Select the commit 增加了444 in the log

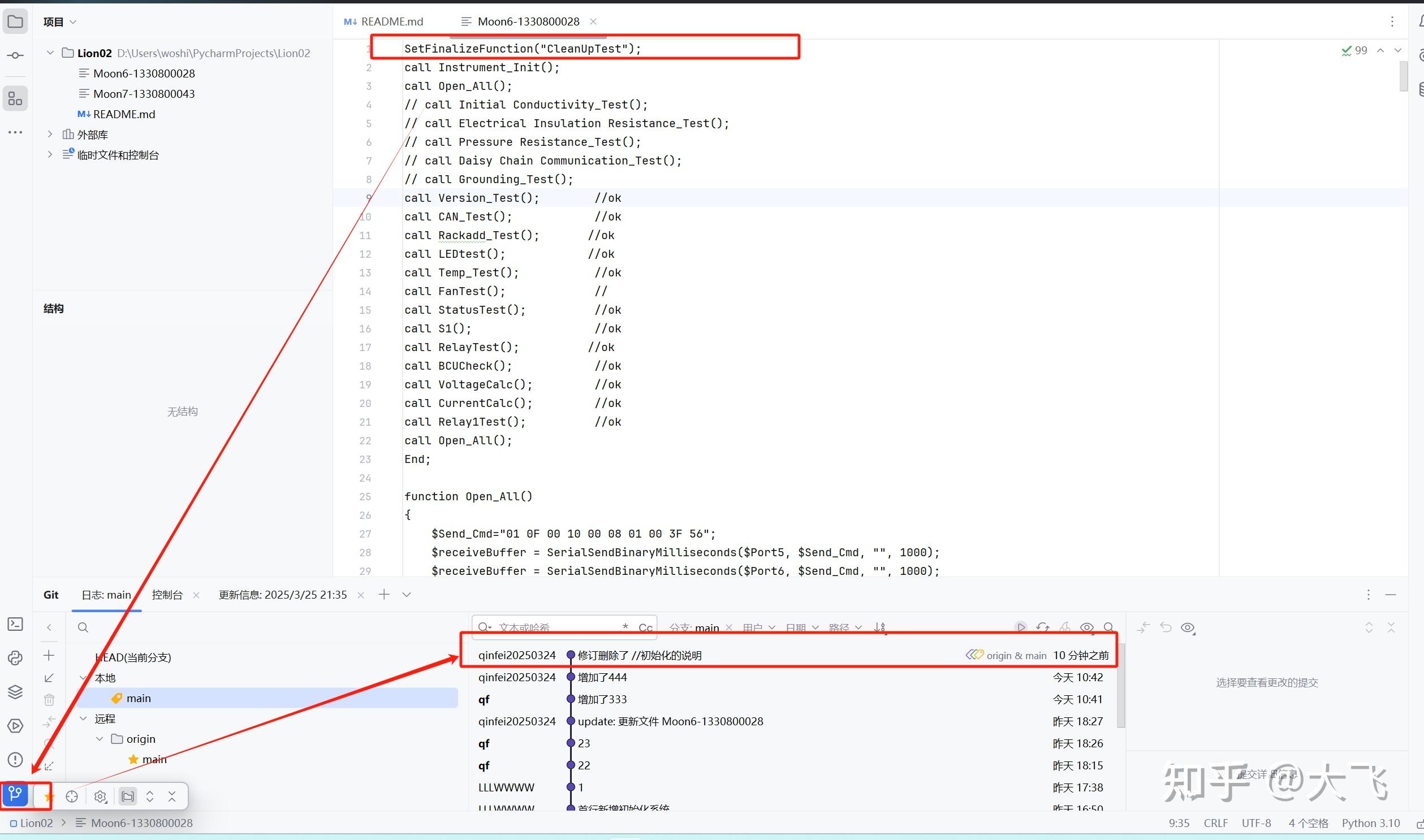click(602, 677)
